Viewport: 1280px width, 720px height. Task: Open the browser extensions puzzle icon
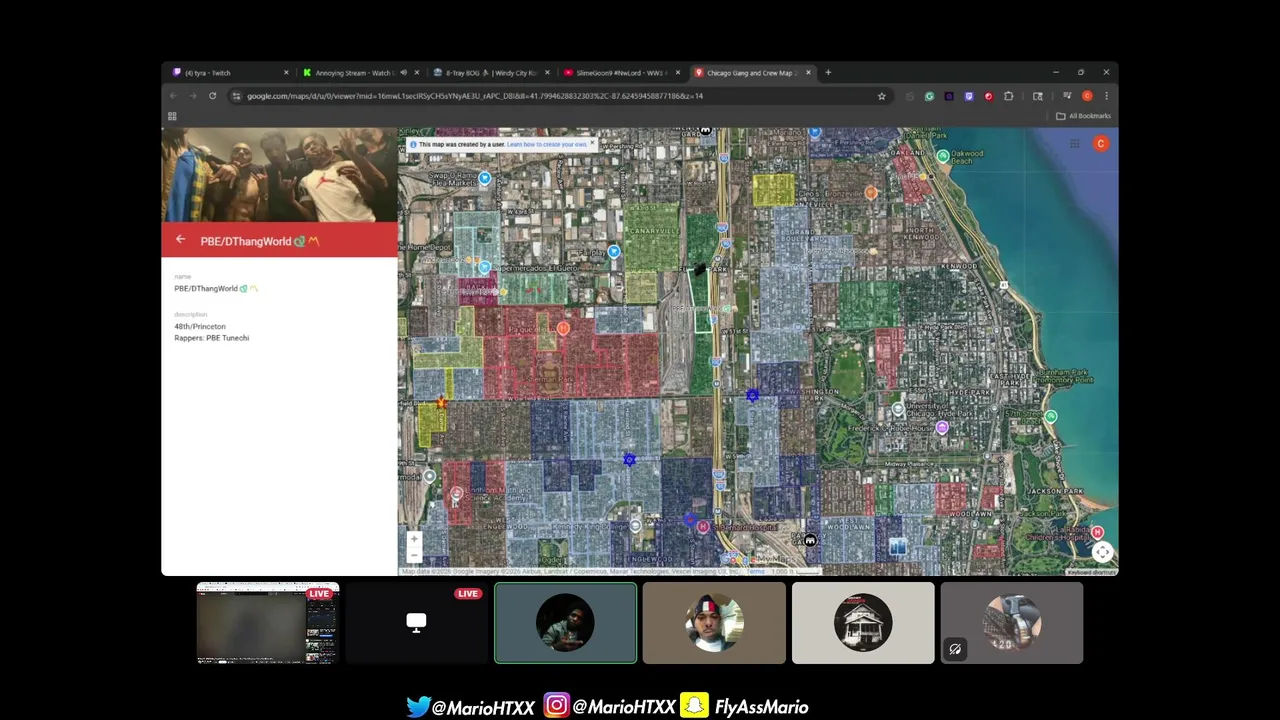(1008, 96)
